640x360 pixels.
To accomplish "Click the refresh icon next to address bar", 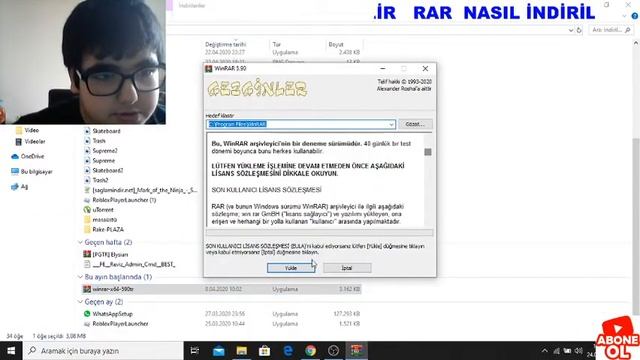I will coord(579,30).
